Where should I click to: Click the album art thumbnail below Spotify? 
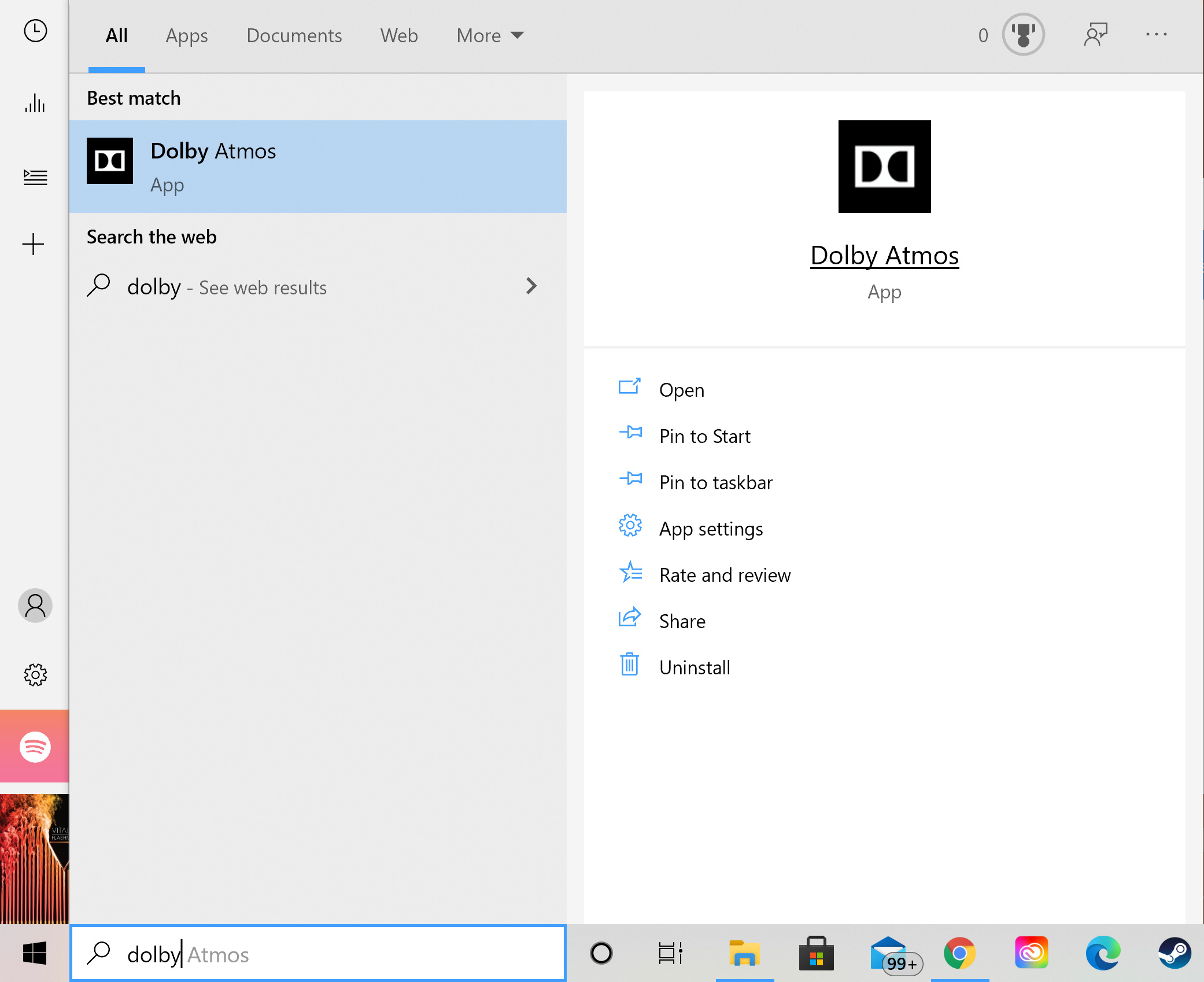coord(35,859)
